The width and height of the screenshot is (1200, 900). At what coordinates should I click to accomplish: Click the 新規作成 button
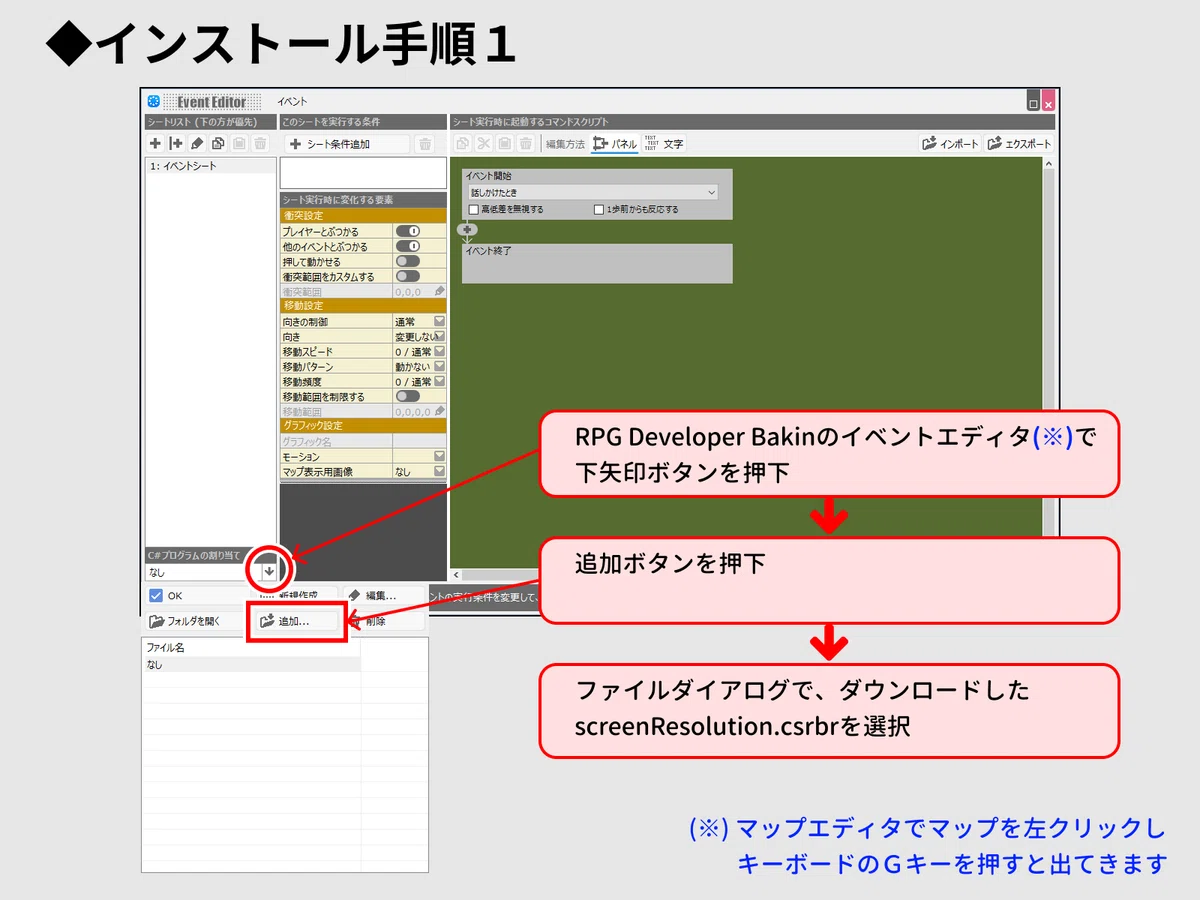pos(296,595)
